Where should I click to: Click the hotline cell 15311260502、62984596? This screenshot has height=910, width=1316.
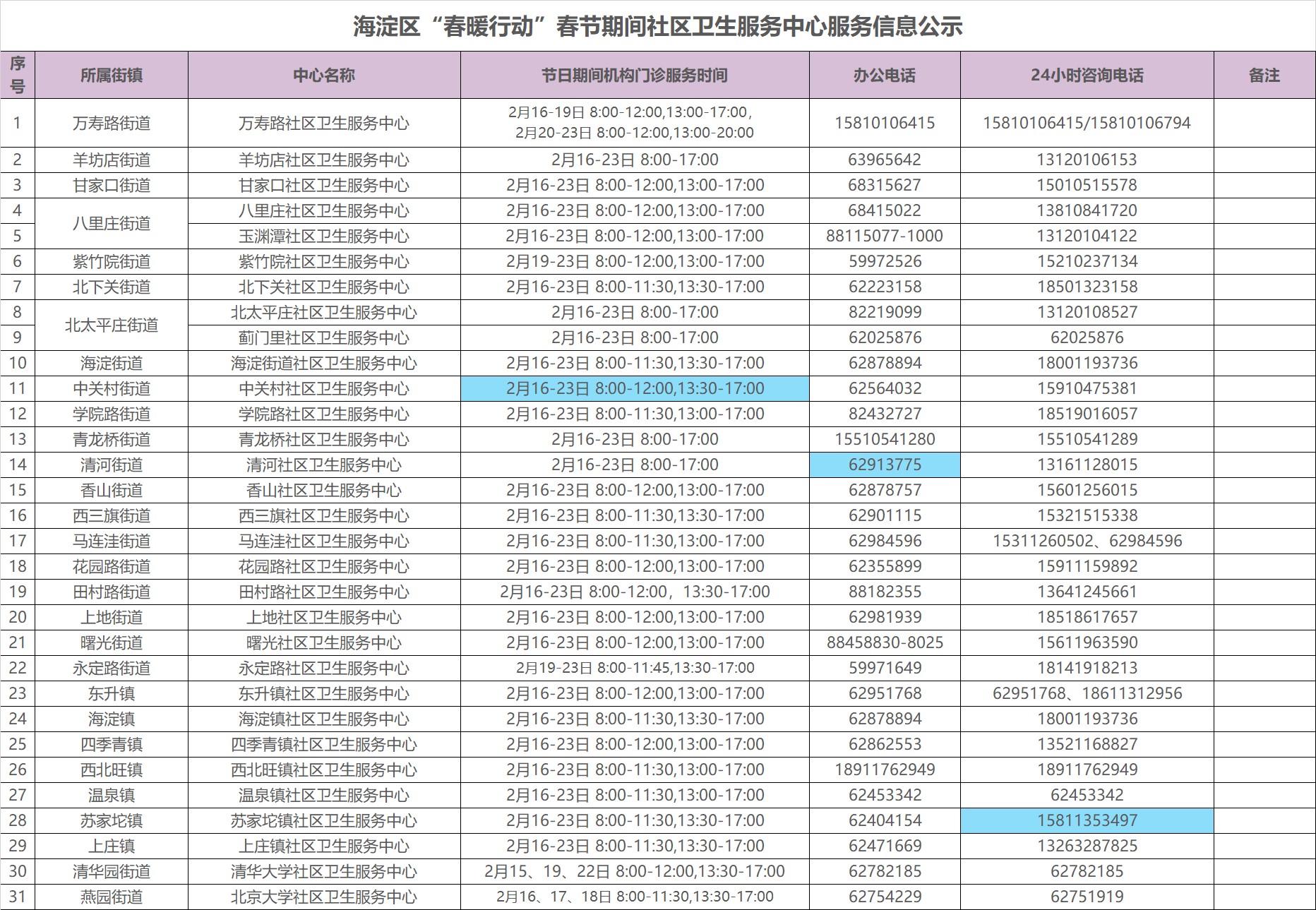[x=1087, y=541]
